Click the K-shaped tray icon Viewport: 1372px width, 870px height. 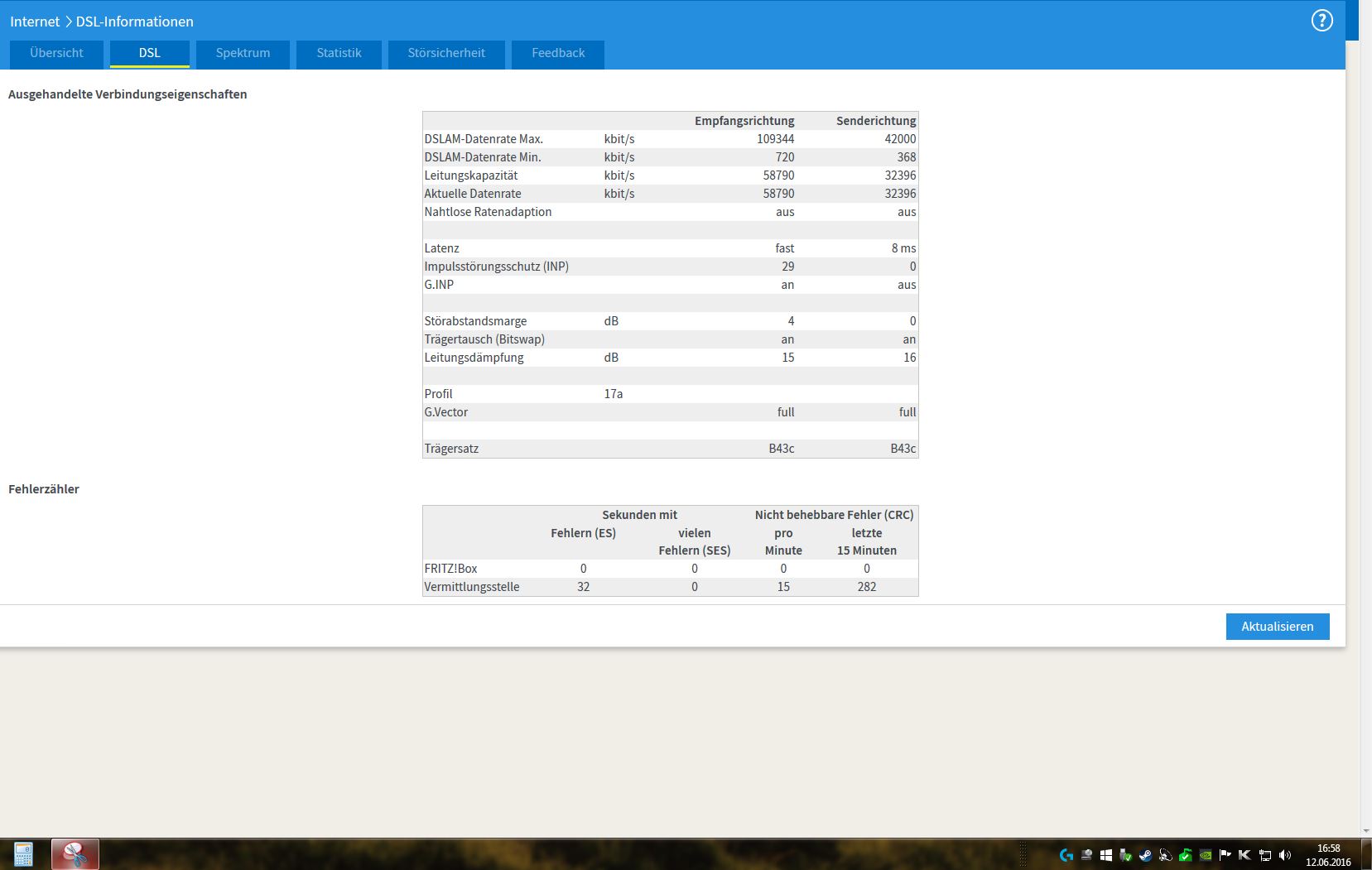1245,855
